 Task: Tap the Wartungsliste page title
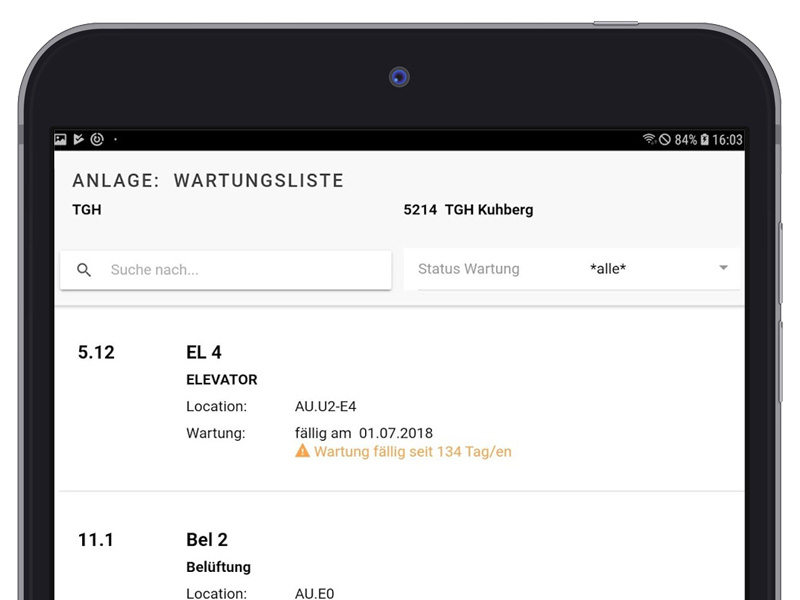click(x=259, y=181)
